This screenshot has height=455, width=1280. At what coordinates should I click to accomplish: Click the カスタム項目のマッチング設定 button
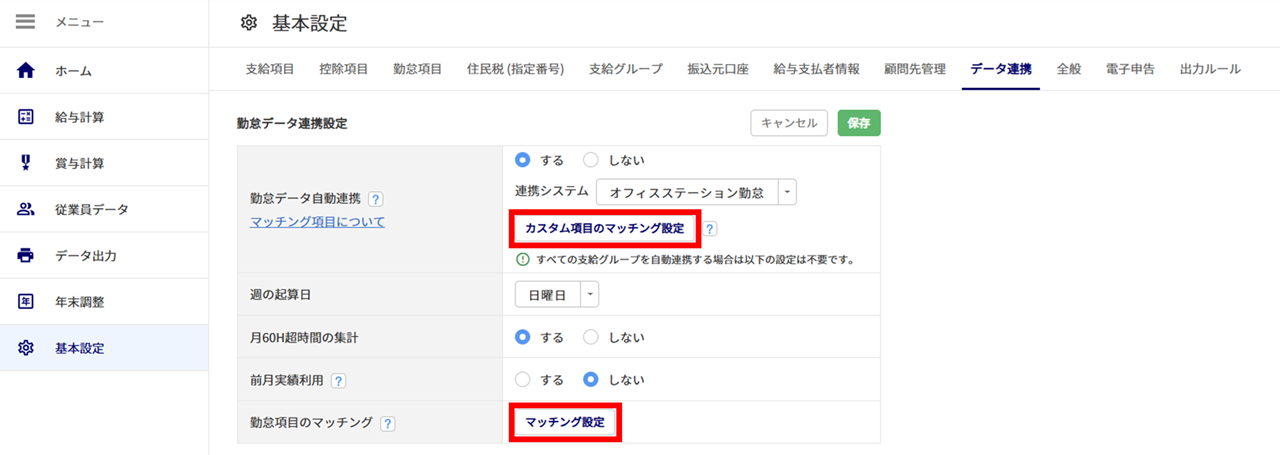pos(605,229)
